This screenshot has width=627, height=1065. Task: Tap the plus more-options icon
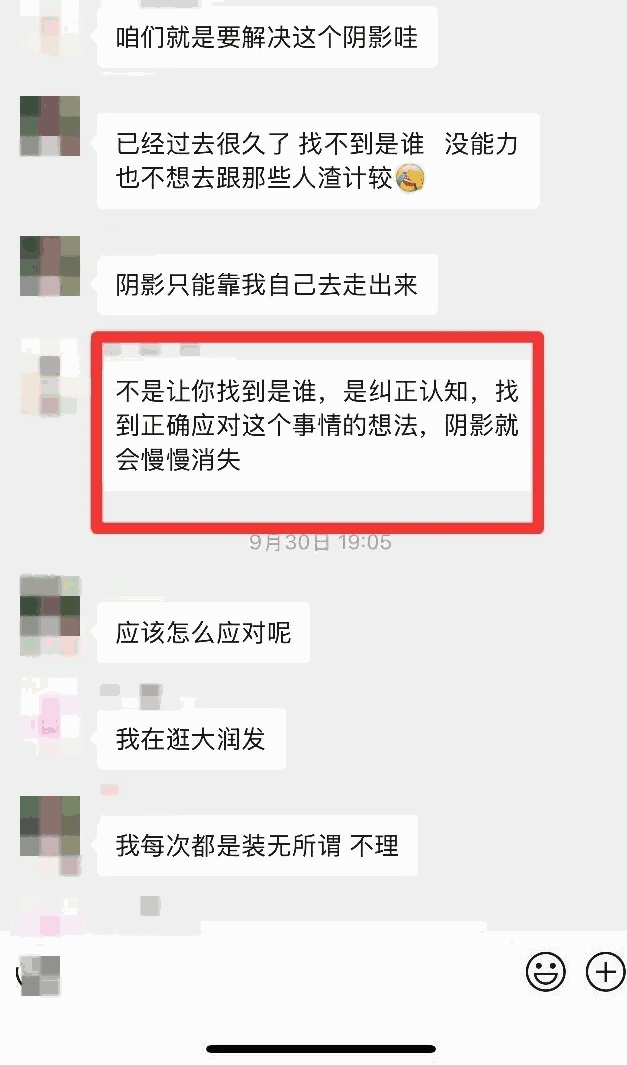605,972
